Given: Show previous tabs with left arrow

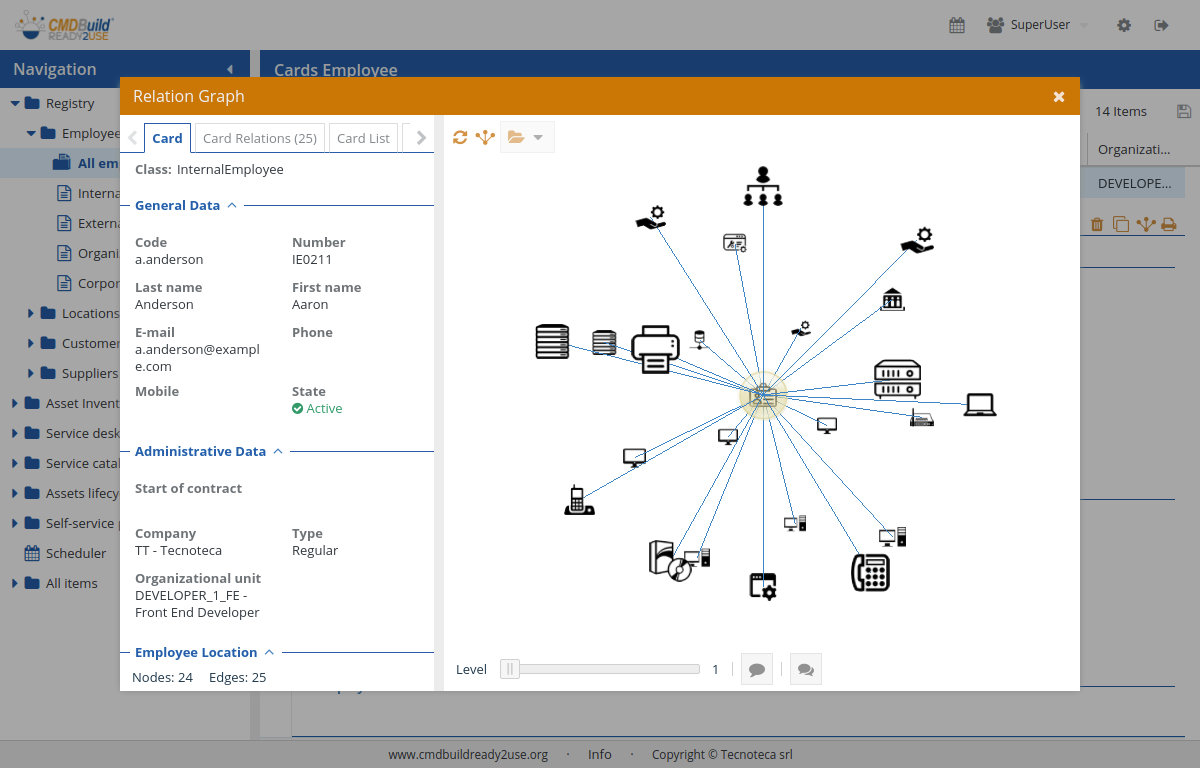Looking at the screenshot, I should [x=132, y=138].
